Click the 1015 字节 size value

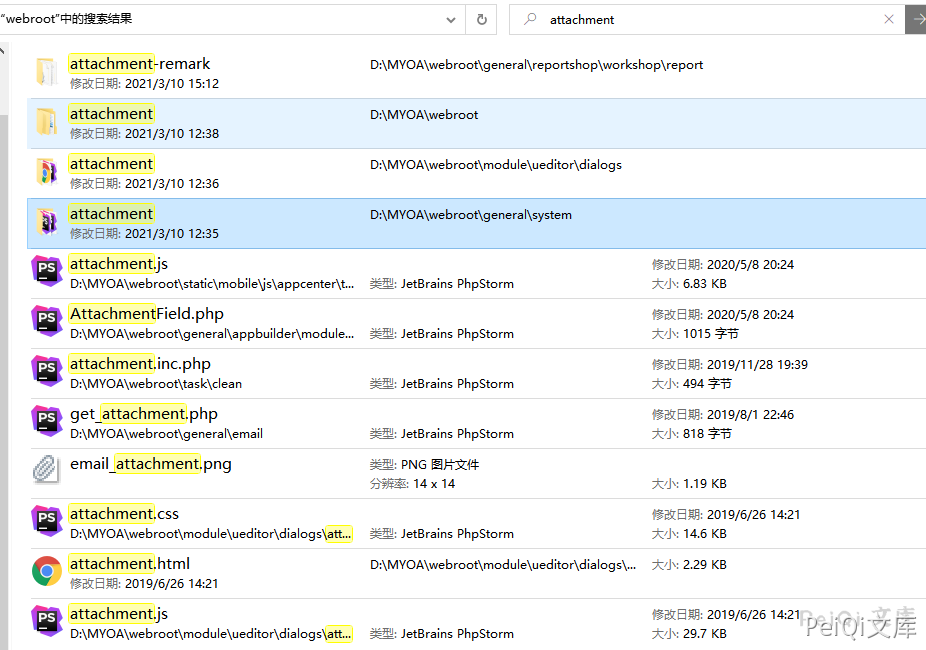710,334
